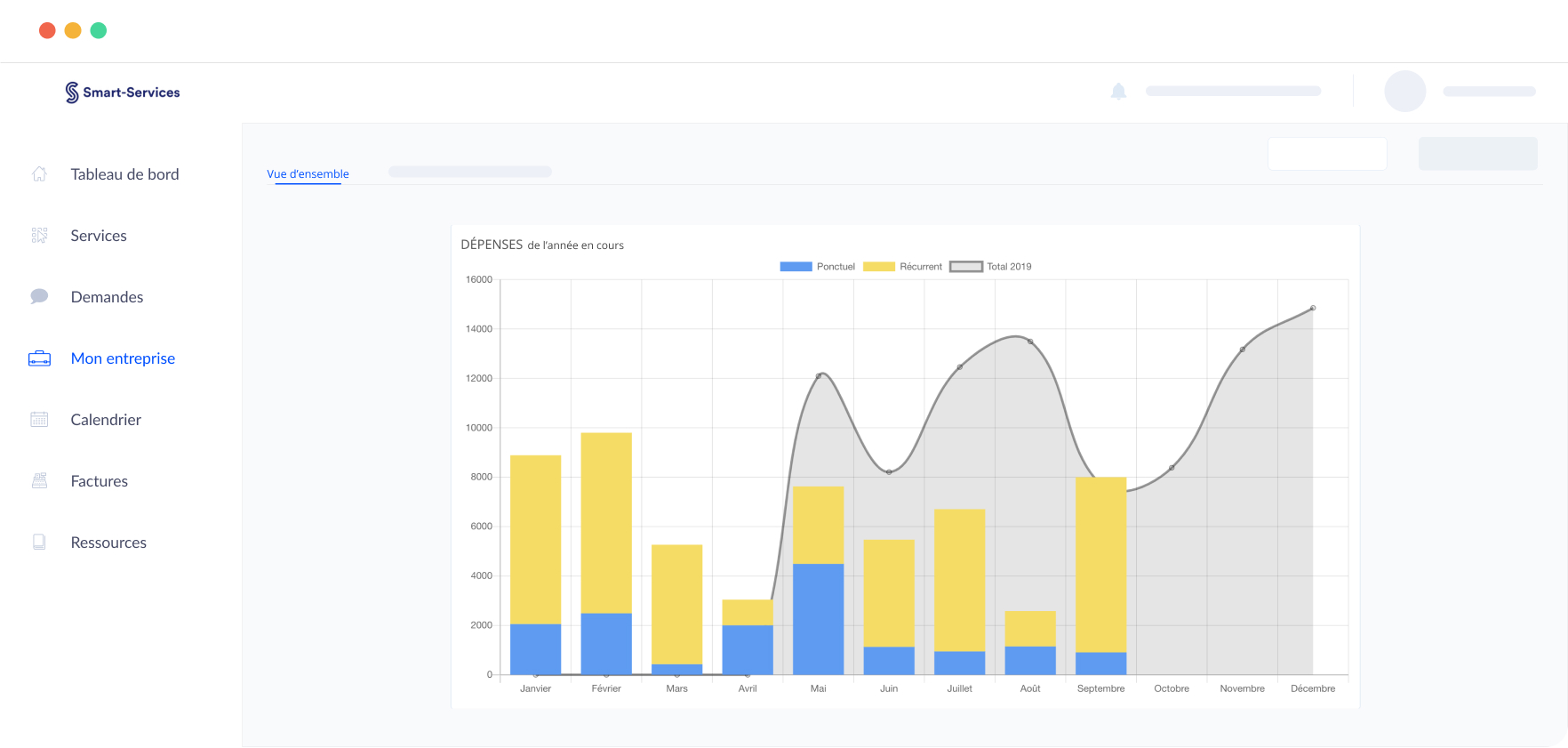Click the Février blue Ponctuel bar

(x=606, y=644)
